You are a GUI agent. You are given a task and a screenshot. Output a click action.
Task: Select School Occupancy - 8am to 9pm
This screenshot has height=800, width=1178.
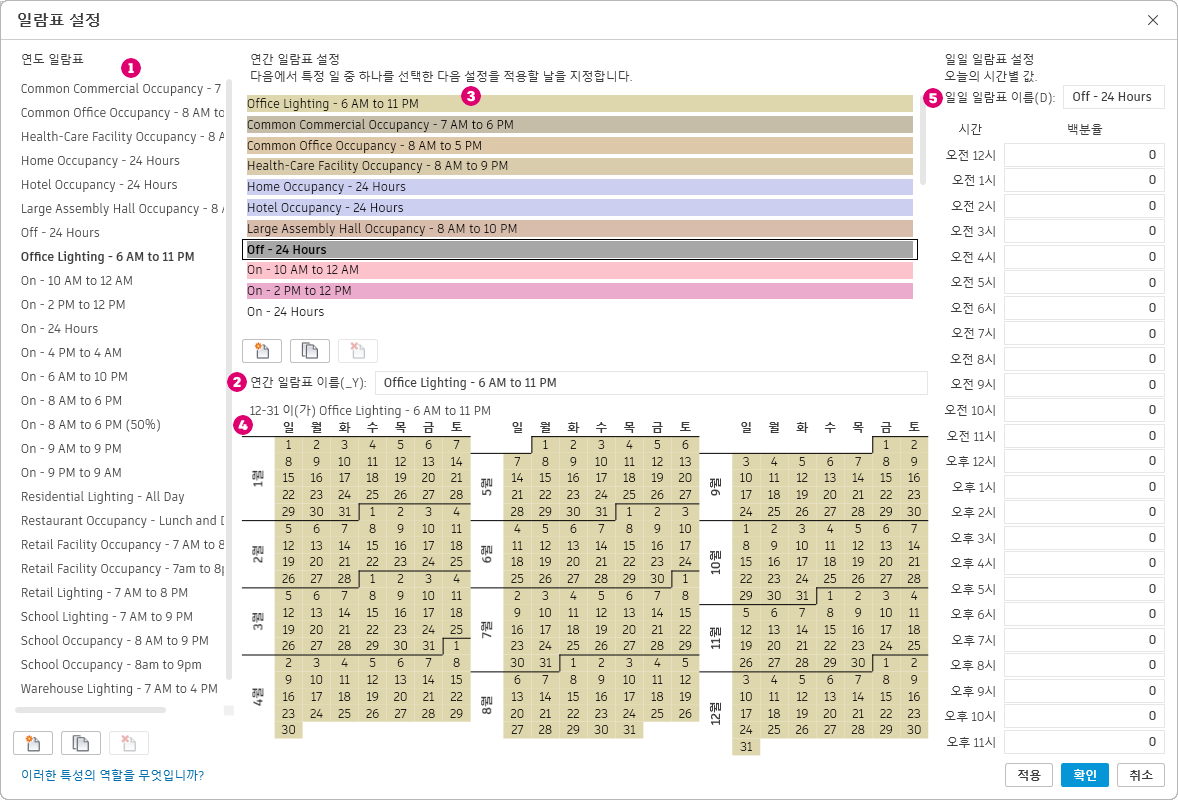point(111,665)
